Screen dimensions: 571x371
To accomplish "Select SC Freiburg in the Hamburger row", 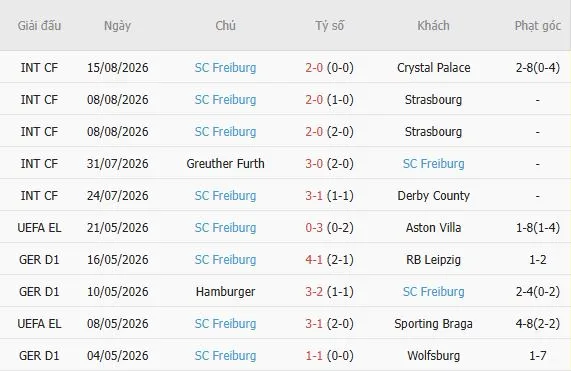I will point(433,292).
